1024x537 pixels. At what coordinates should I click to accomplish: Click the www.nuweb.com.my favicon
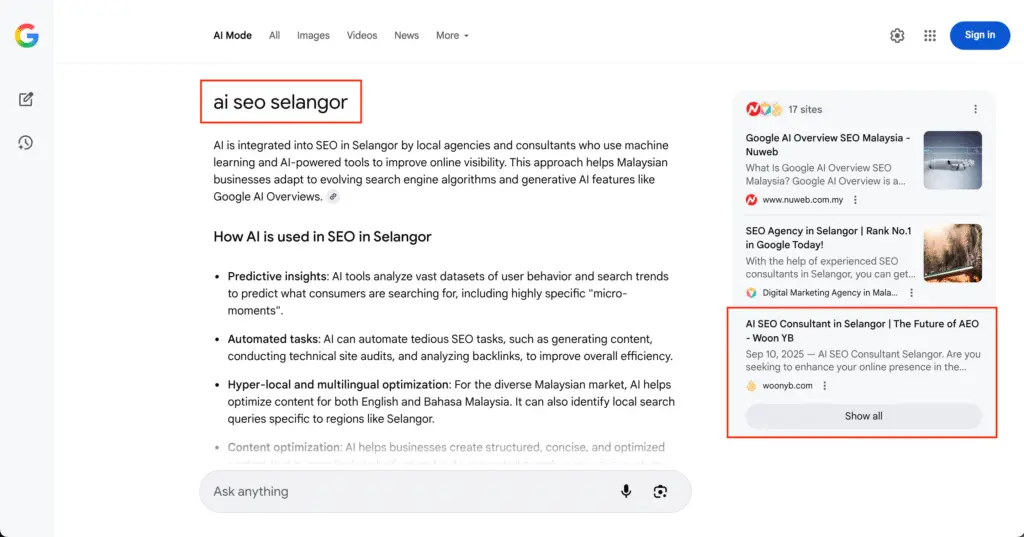coord(752,200)
